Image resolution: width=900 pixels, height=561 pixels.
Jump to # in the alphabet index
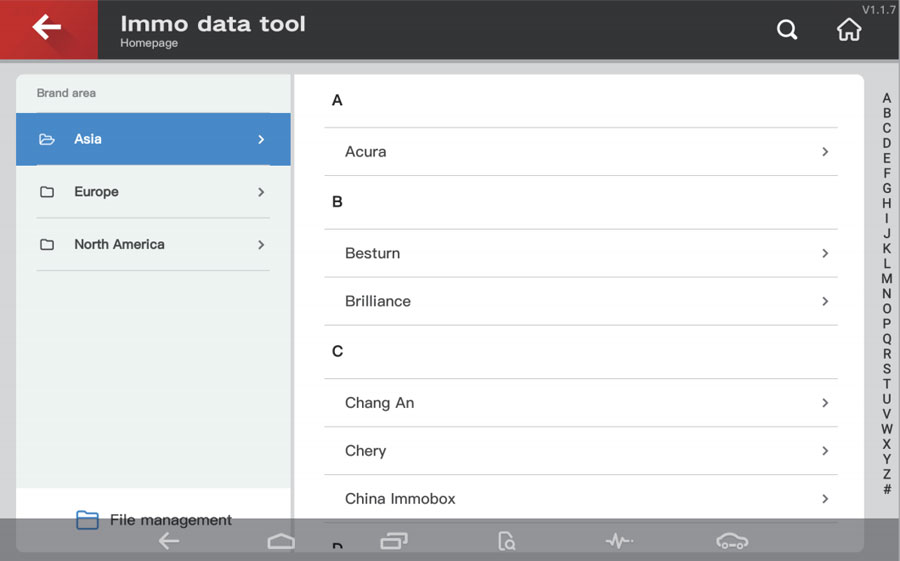[x=887, y=490]
